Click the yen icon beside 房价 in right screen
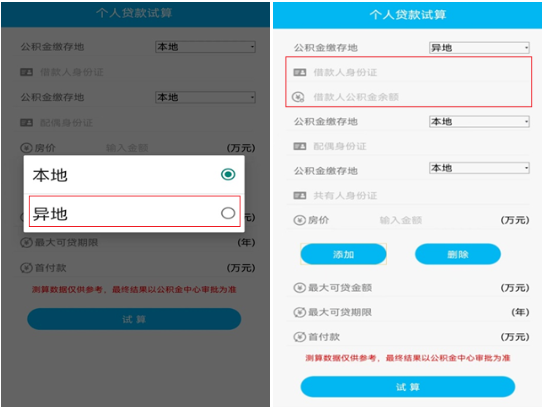 [x=299, y=220]
